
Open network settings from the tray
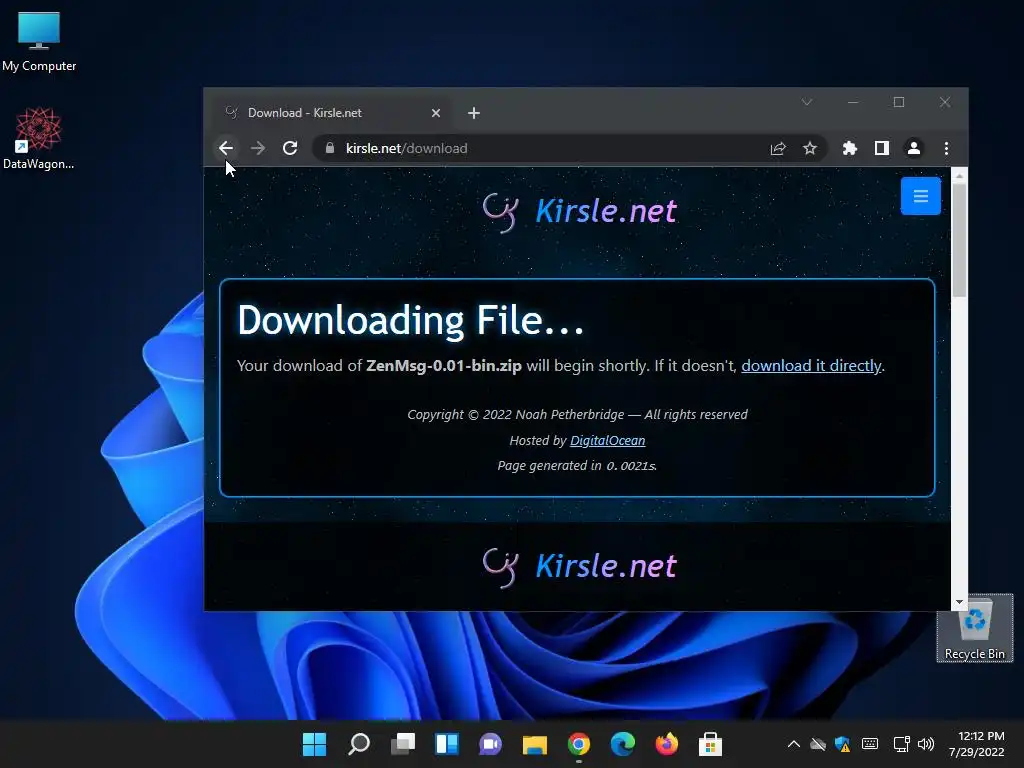point(902,744)
